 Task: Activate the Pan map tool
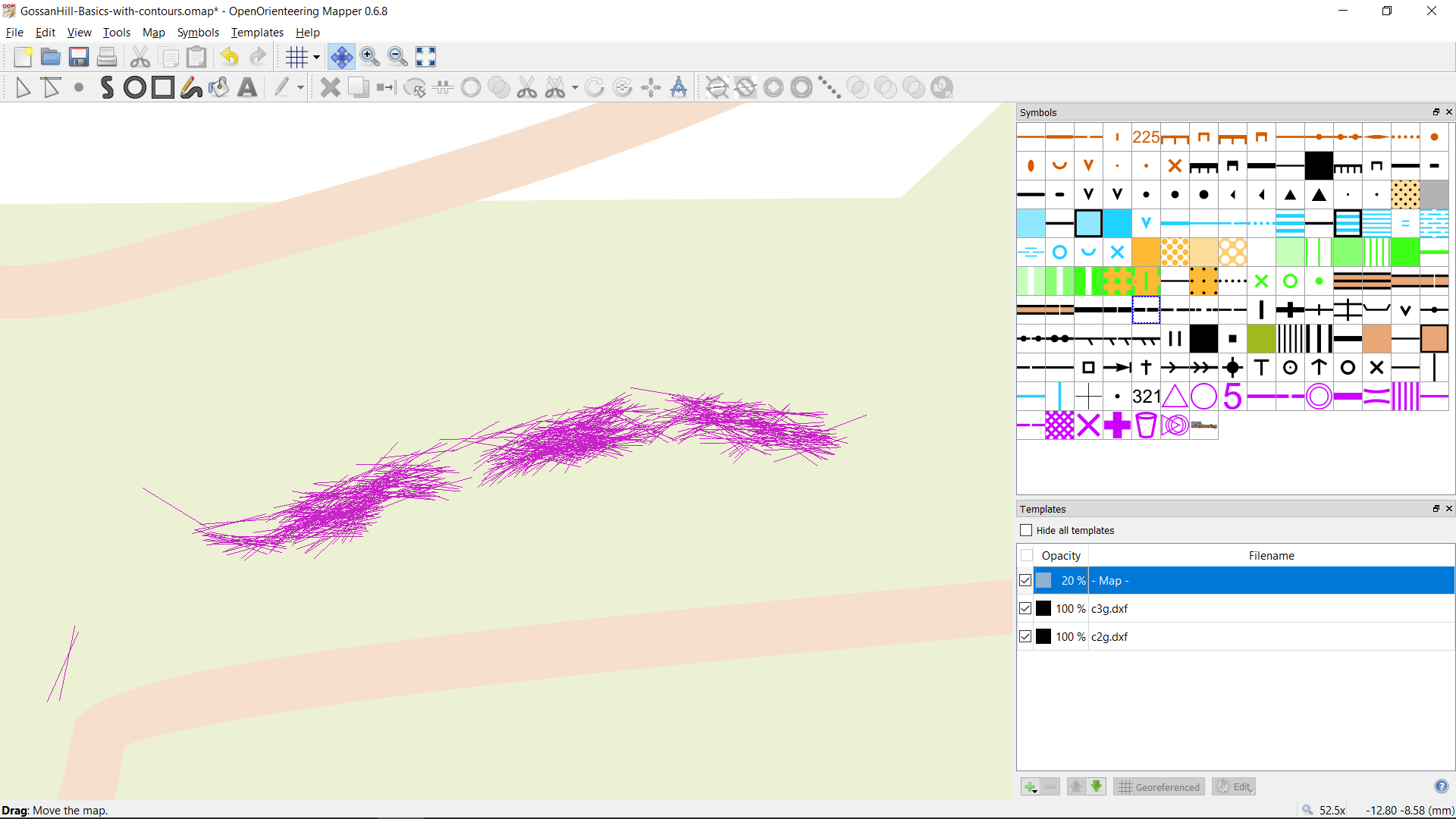[341, 57]
